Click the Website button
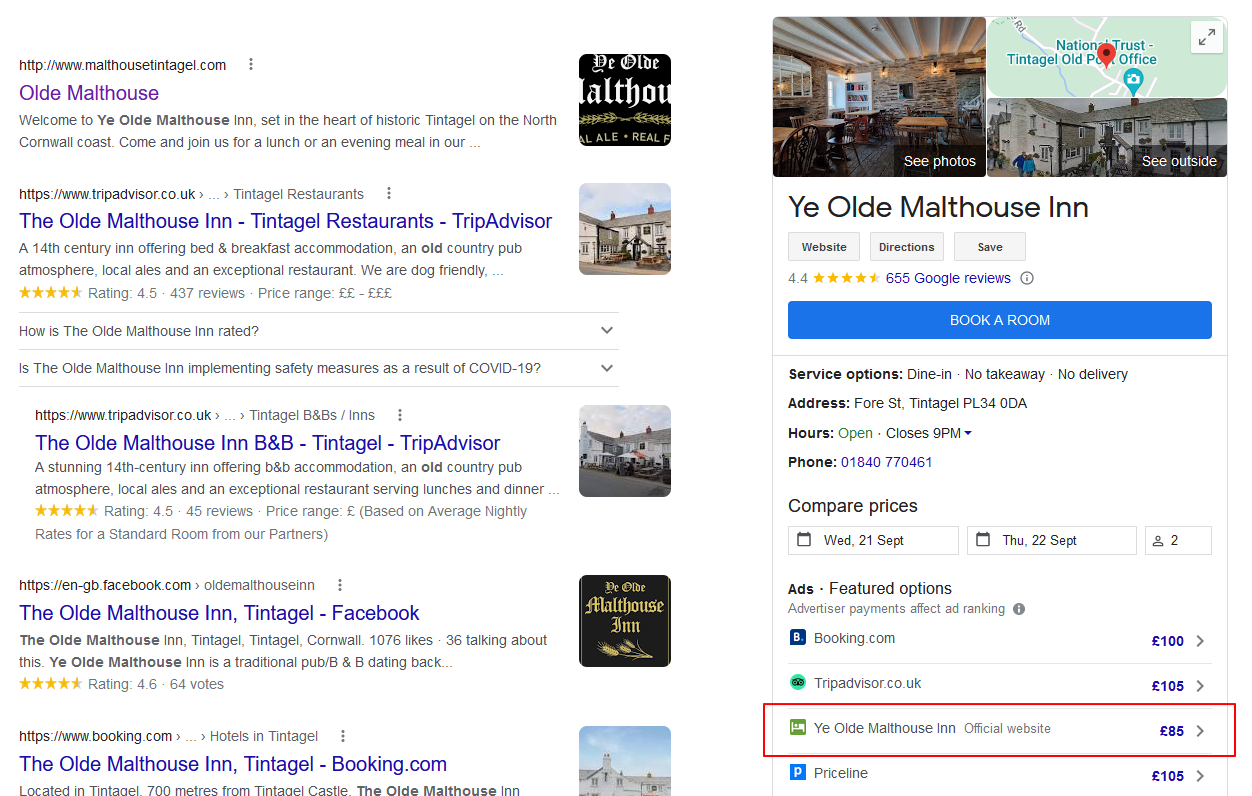This screenshot has height=796, width=1252. point(824,247)
